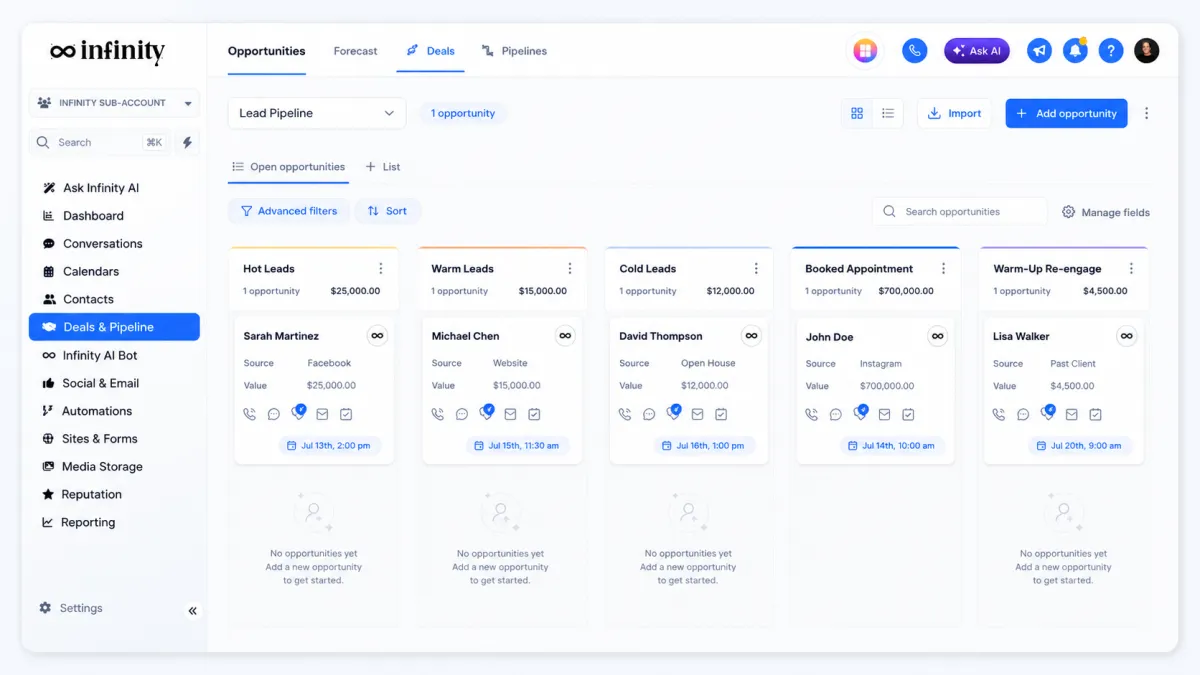Switch to the Pipelines tab
This screenshot has width=1200, height=675.
(x=514, y=51)
